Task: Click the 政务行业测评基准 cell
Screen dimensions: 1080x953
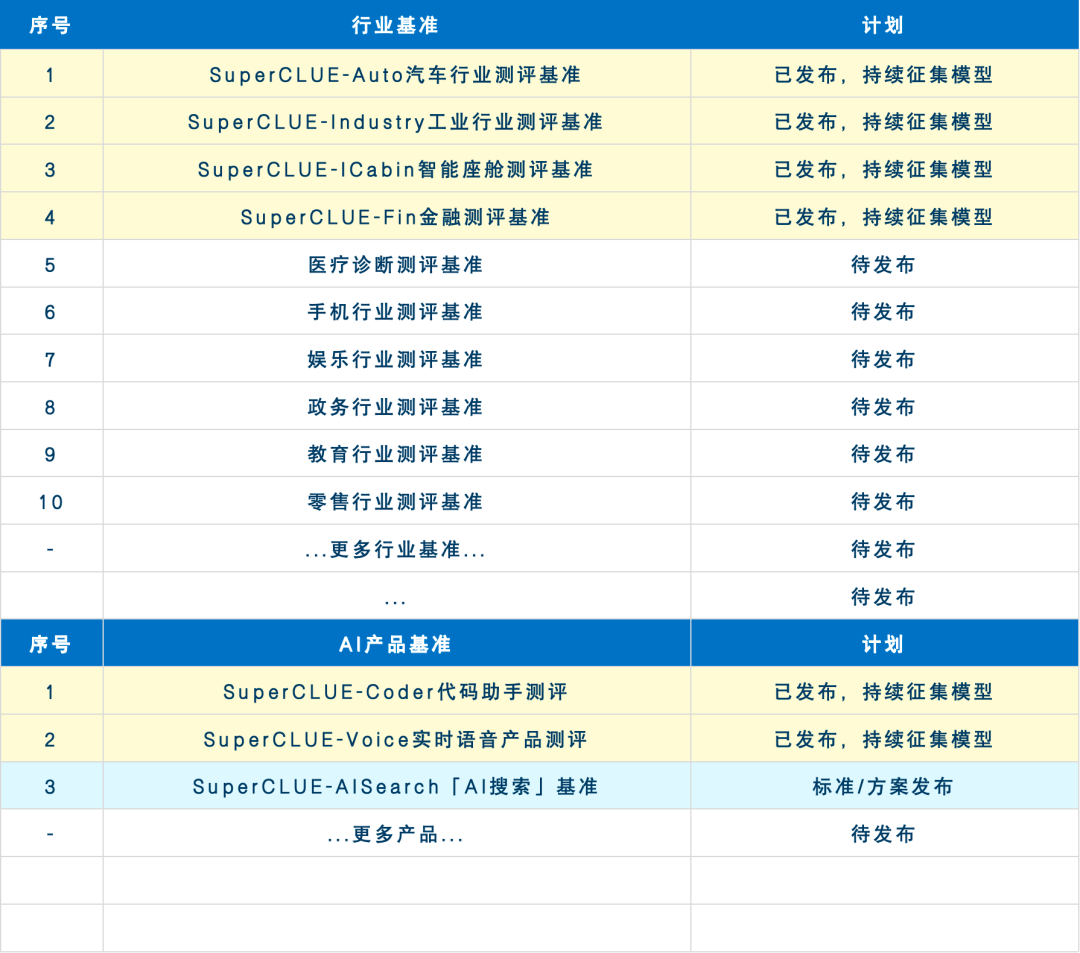Action: (395, 407)
